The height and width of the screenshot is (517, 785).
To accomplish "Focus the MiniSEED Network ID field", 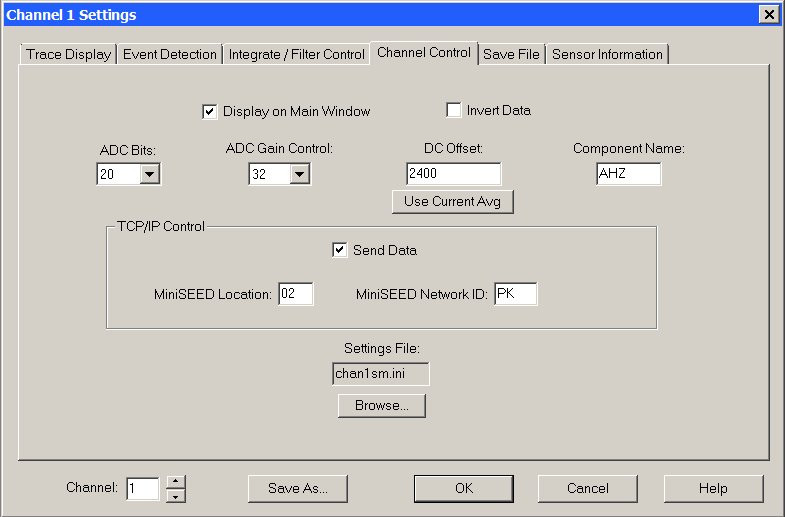I will pos(515,294).
